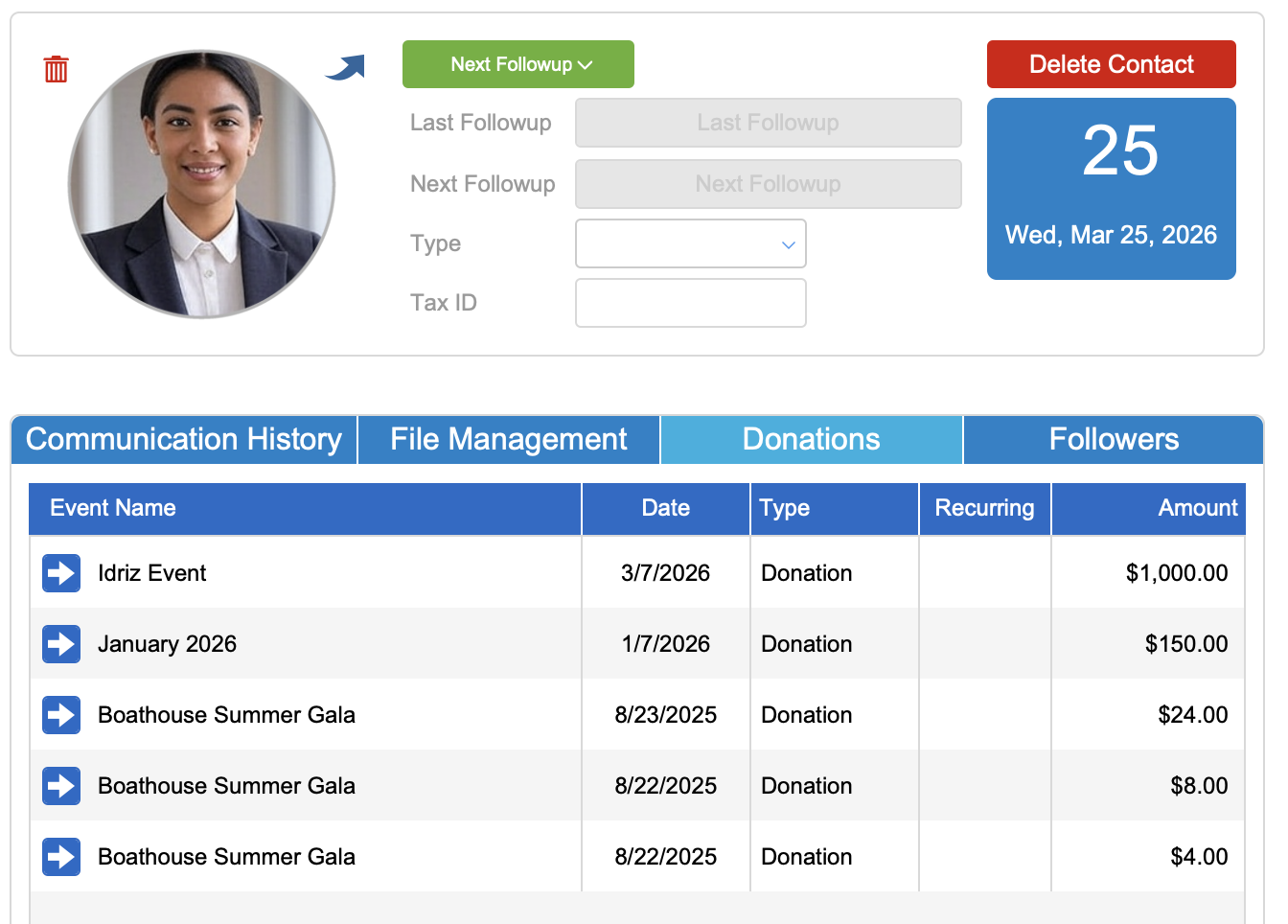The width and height of the screenshot is (1288, 924).
Task: Open the $4.00 Boathouse Summer Gala arrow
Action: point(61,857)
